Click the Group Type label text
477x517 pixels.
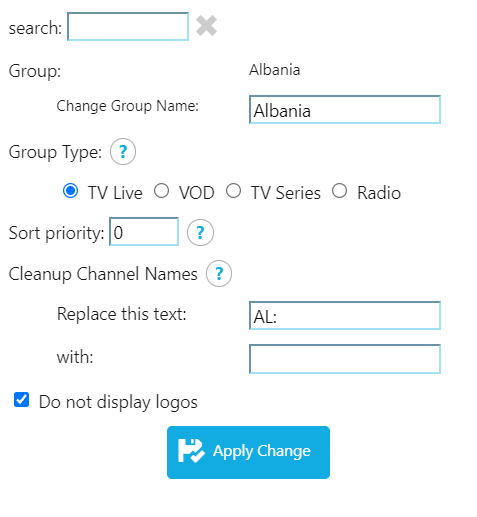(x=55, y=152)
